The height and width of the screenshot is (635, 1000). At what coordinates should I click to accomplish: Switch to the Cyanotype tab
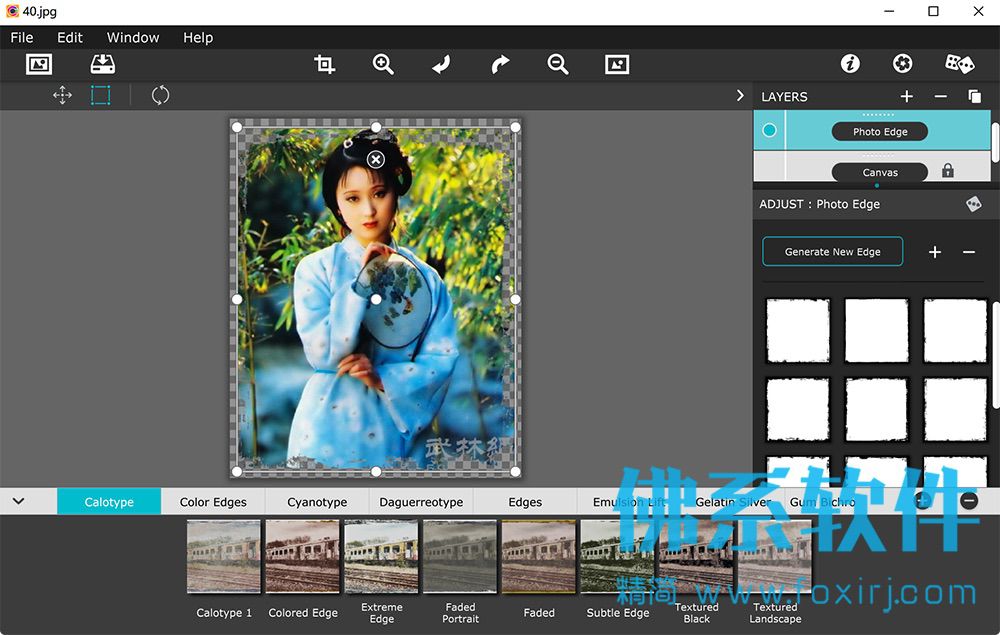point(317,502)
